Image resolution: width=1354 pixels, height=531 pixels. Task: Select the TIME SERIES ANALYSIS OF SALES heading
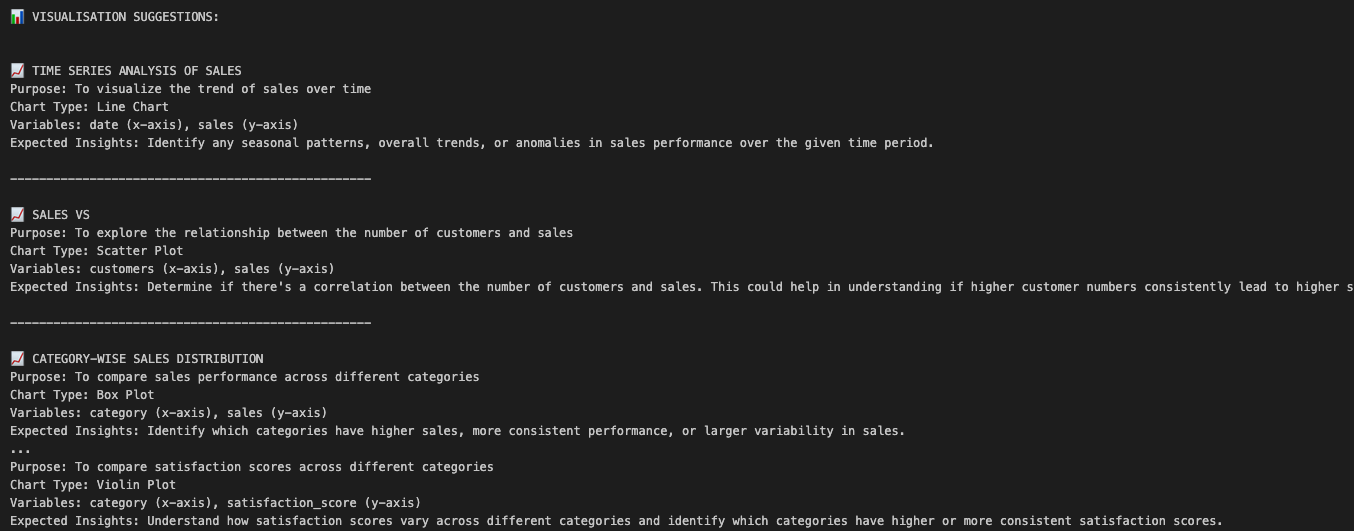136,71
